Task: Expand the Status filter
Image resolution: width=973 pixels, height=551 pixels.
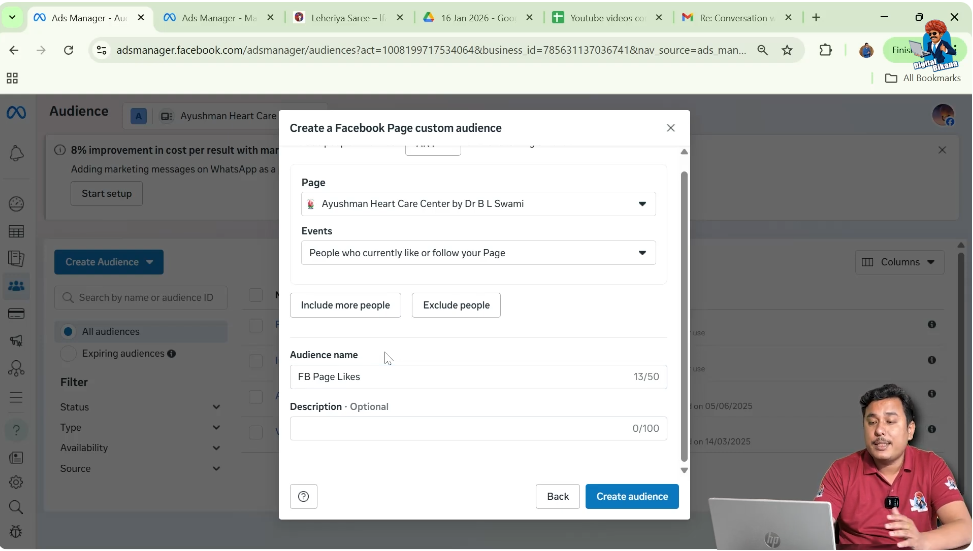Action: pyautogui.click(x=140, y=407)
